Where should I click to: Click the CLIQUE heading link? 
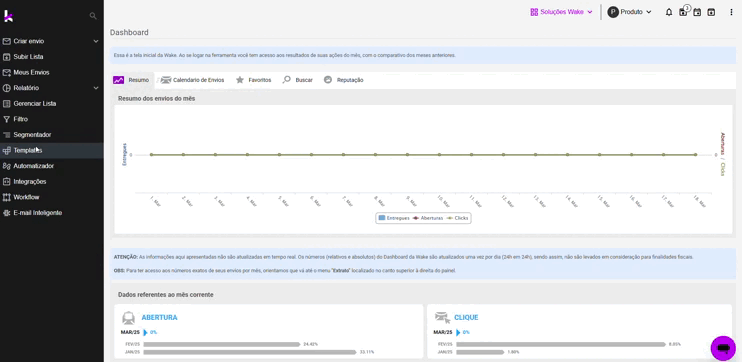[466, 318]
